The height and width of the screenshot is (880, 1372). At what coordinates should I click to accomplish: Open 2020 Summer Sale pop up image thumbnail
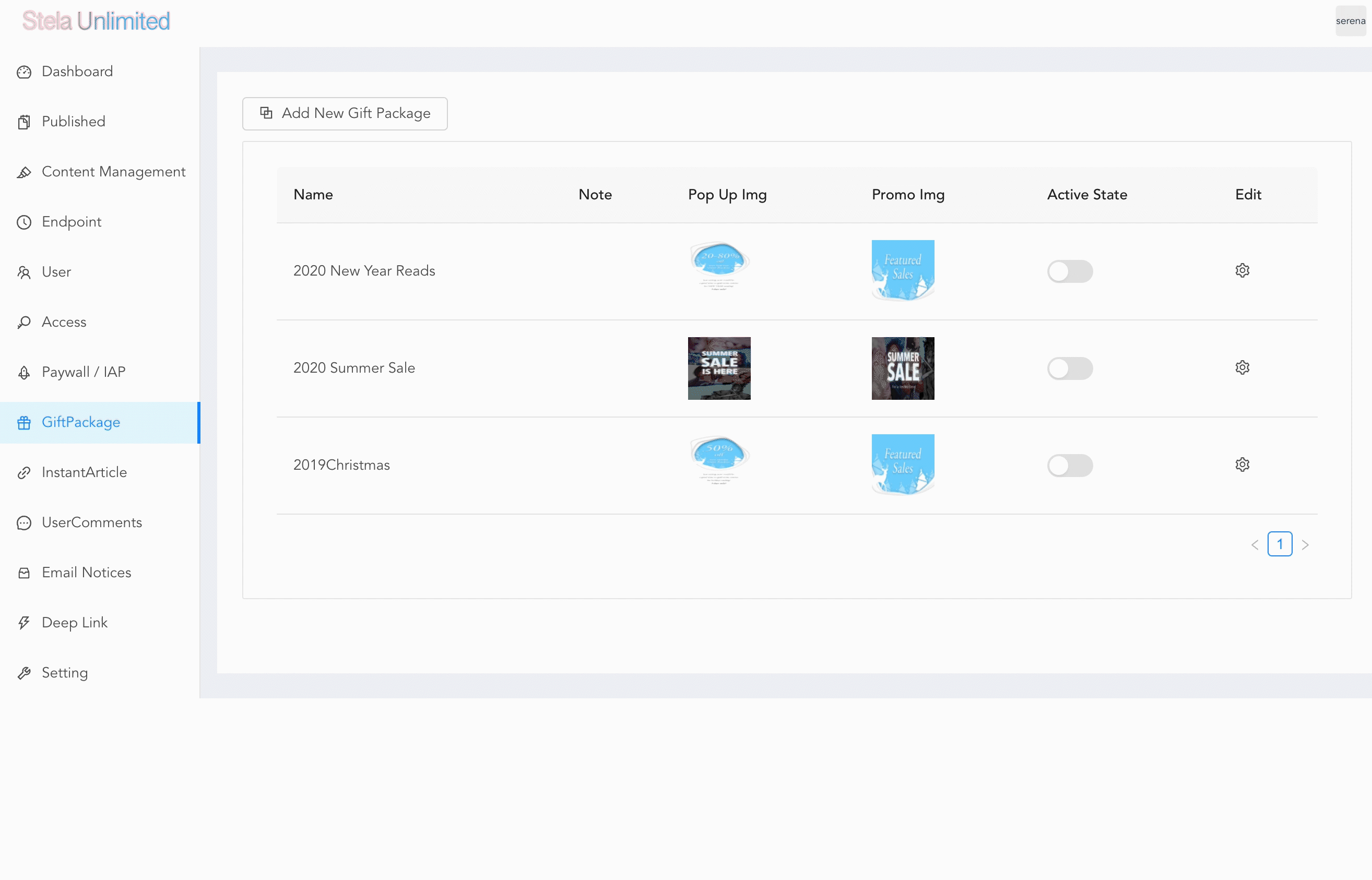719,368
